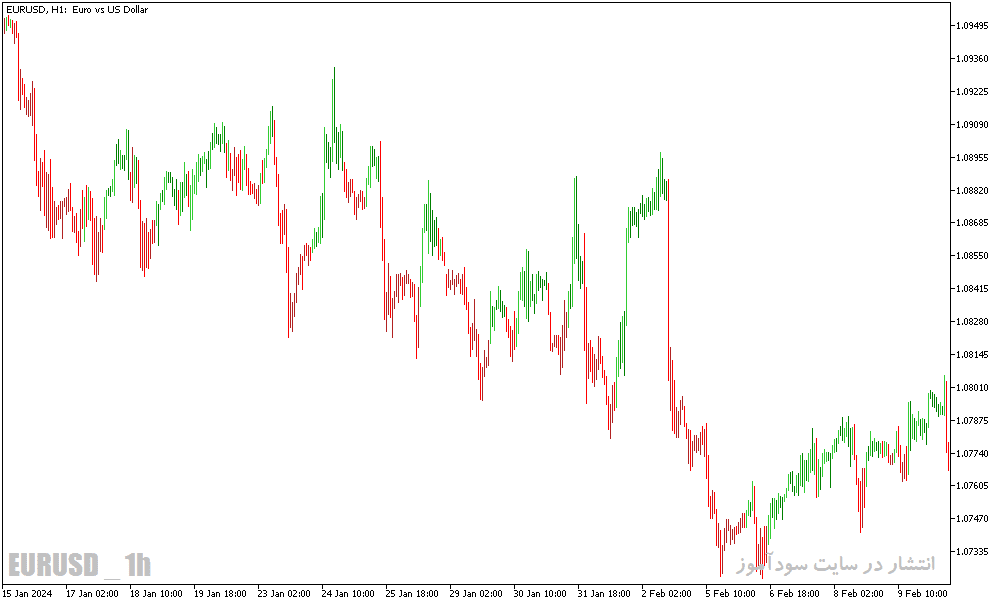Select the 5 Feb 10:00 time marker
Image resolution: width=1003 pixels, height=605 pixels.
(731, 593)
